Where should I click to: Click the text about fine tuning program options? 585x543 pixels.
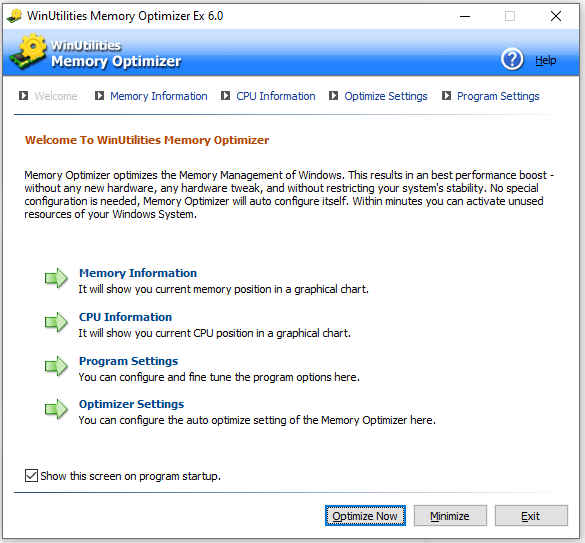[x=219, y=377]
